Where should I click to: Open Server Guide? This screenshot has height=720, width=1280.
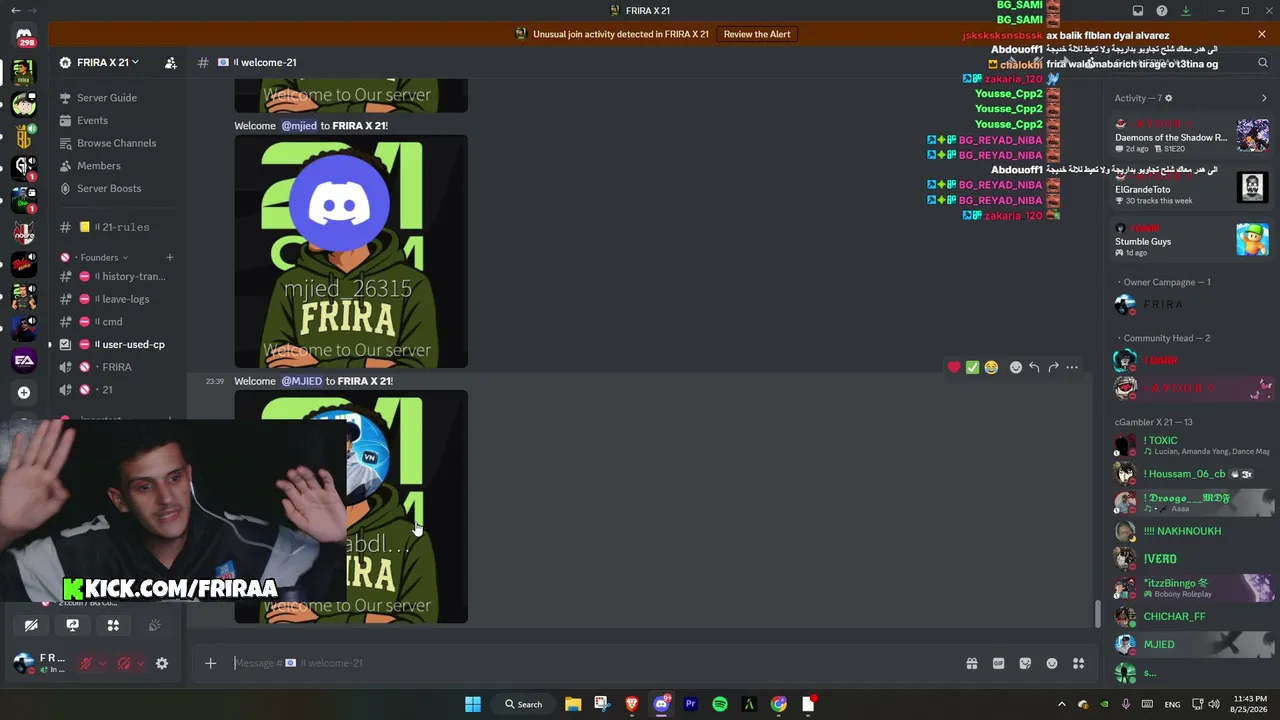point(107,98)
